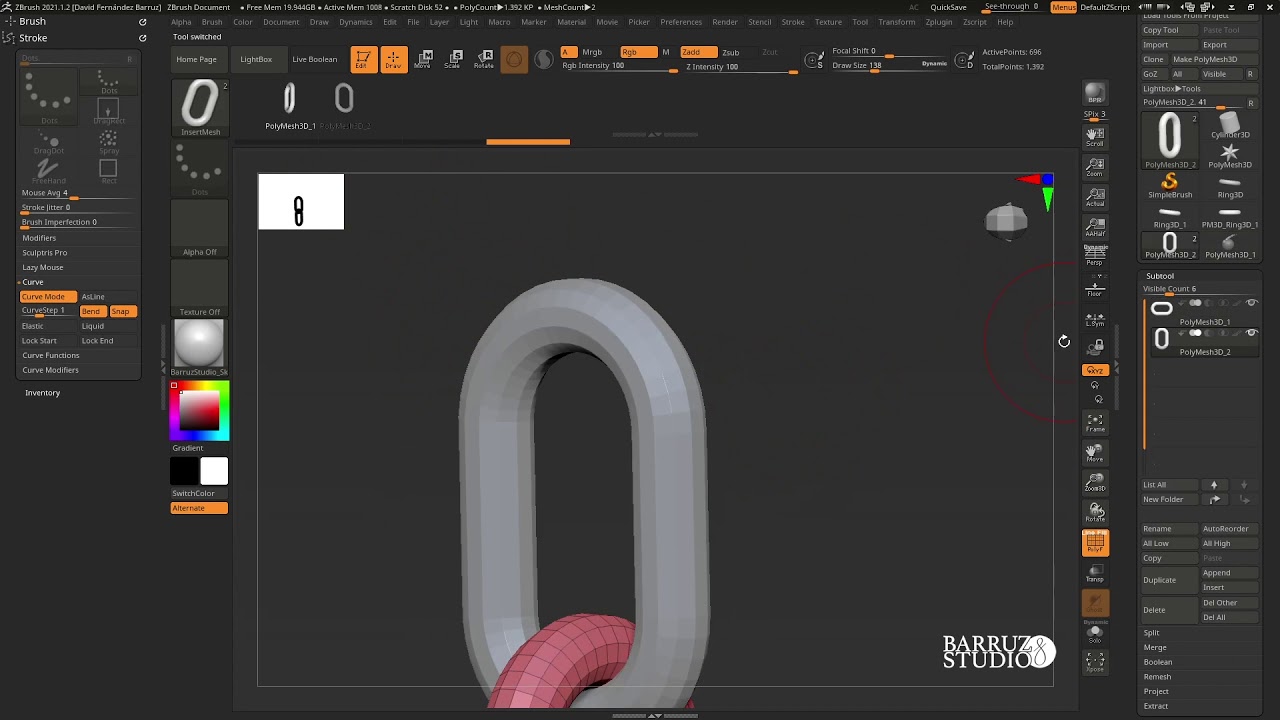Hide PolyMesh3D_2 subtool with eye icon
Viewport: 1280px width, 720px height.
[1251, 333]
